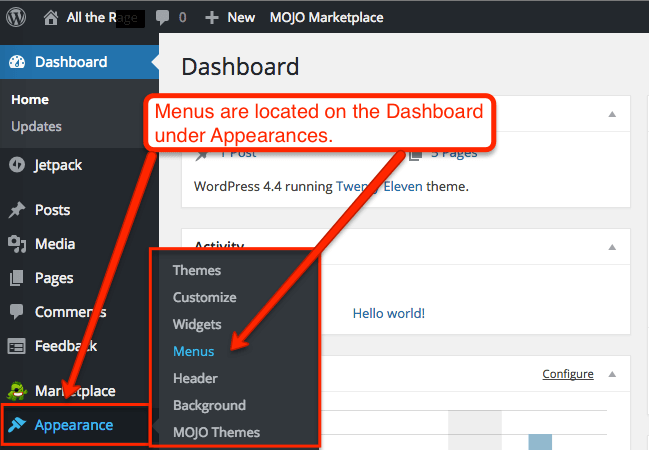Image resolution: width=649 pixels, height=450 pixels.
Task: Open the comments bubble icon in admin bar
Action: (162, 17)
